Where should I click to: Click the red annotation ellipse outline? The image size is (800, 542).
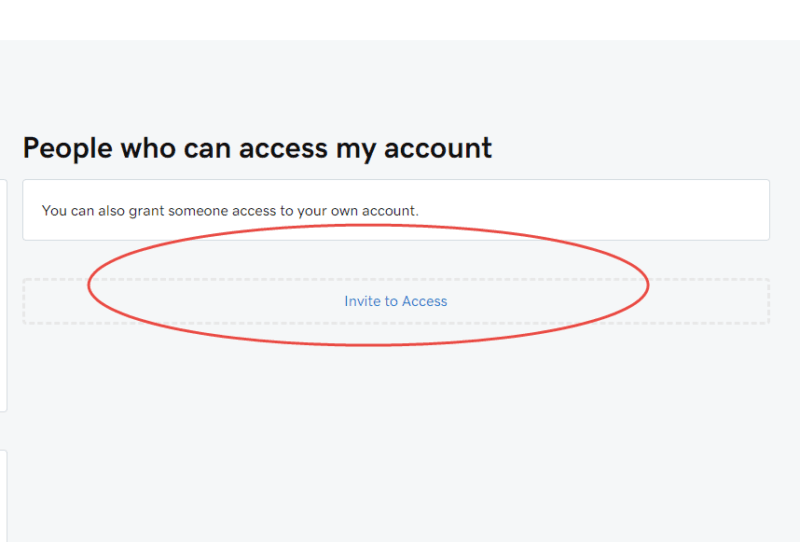click(368, 345)
